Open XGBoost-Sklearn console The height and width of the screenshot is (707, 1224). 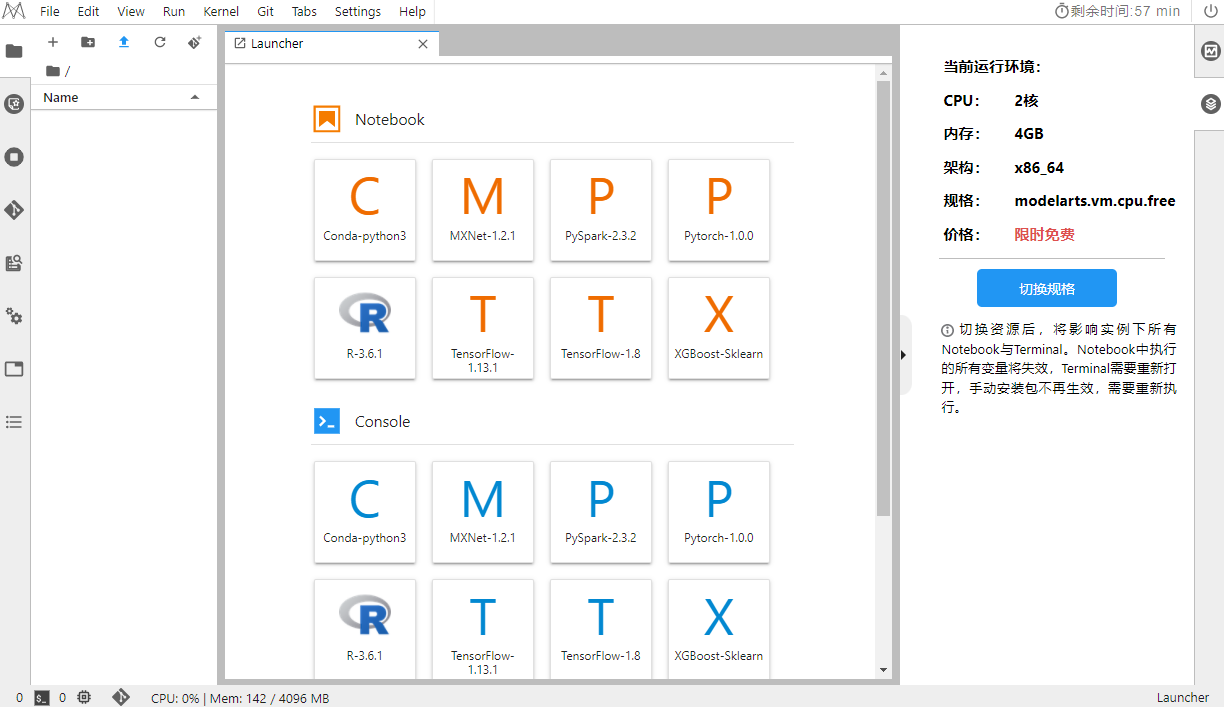tap(719, 629)
